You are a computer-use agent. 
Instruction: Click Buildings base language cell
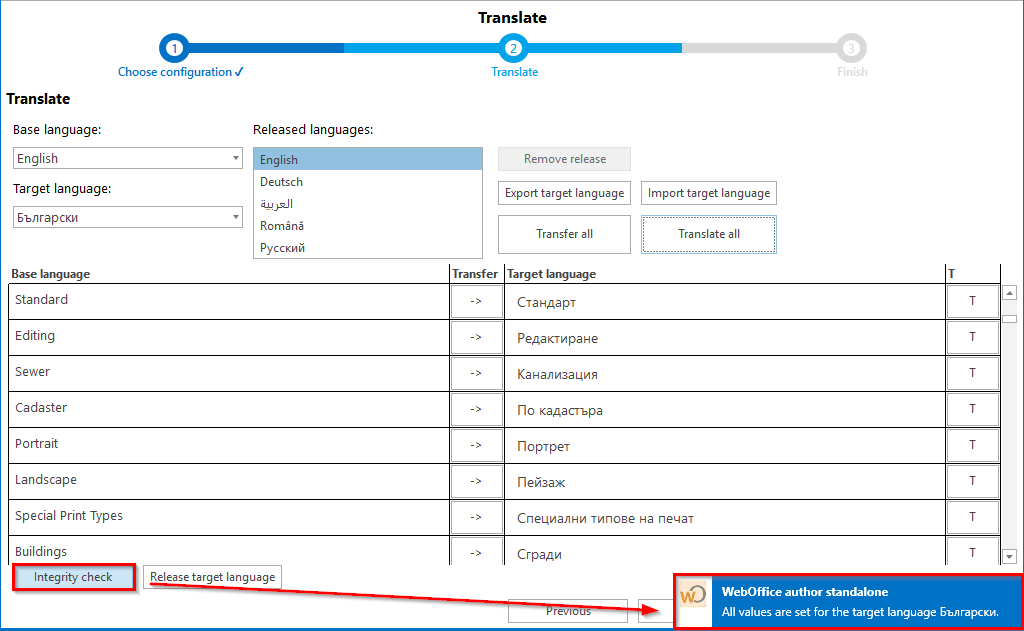[x=229, y=551]
